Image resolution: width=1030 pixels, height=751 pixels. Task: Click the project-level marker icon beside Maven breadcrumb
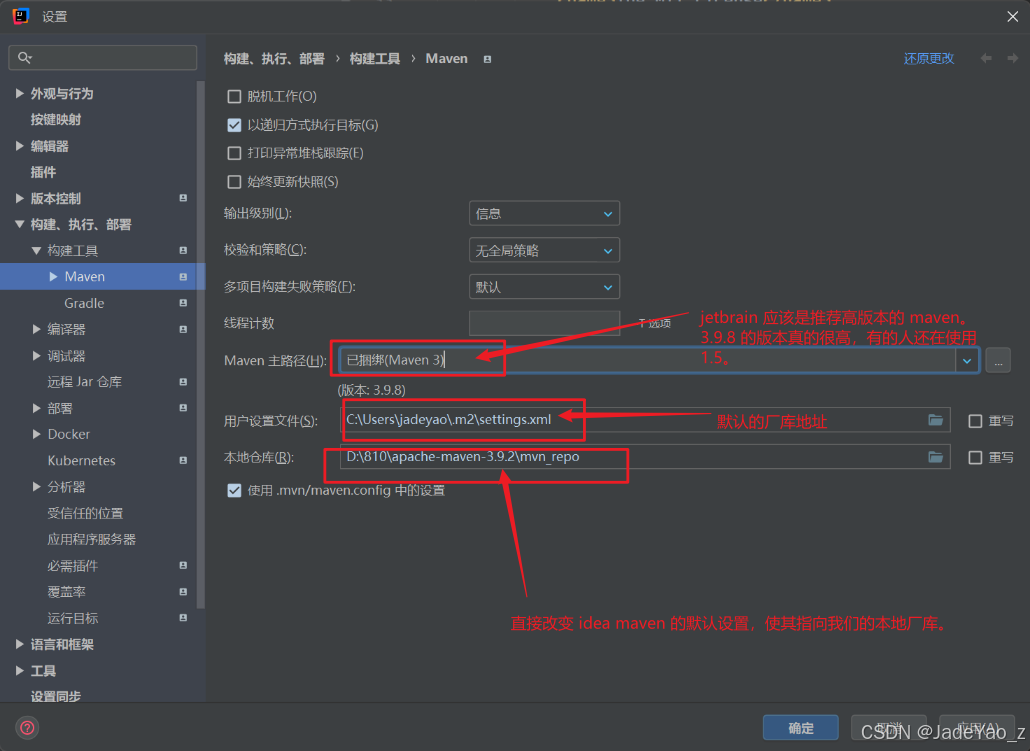click(487, 59)
